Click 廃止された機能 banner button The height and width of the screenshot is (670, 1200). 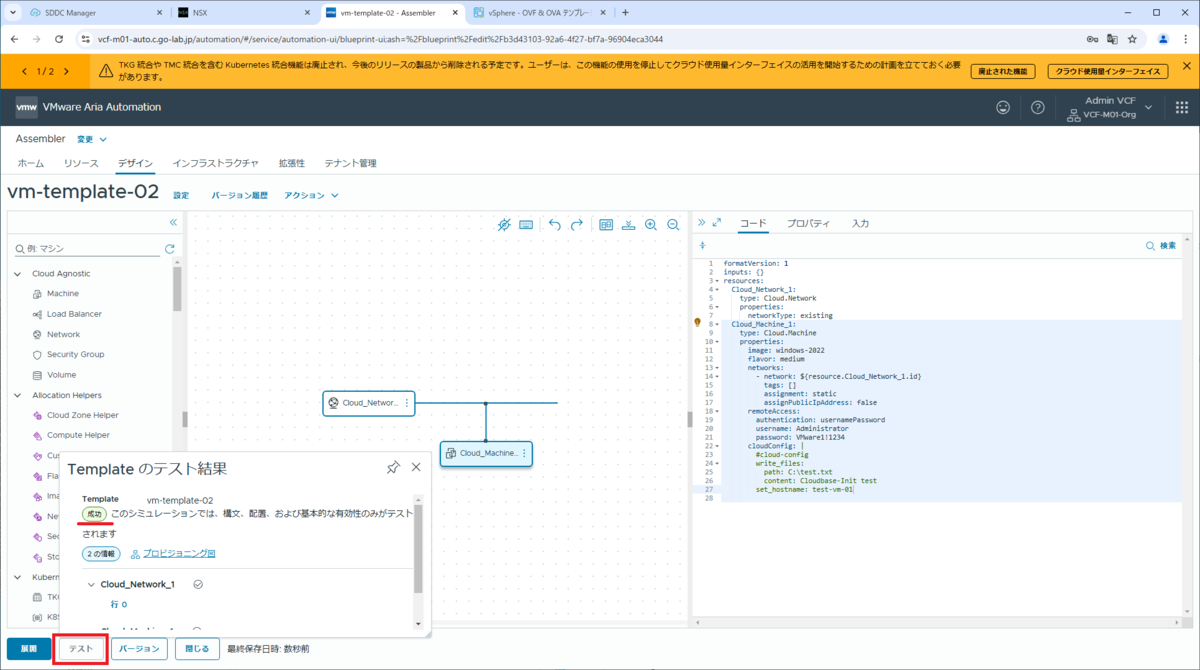1003,71
